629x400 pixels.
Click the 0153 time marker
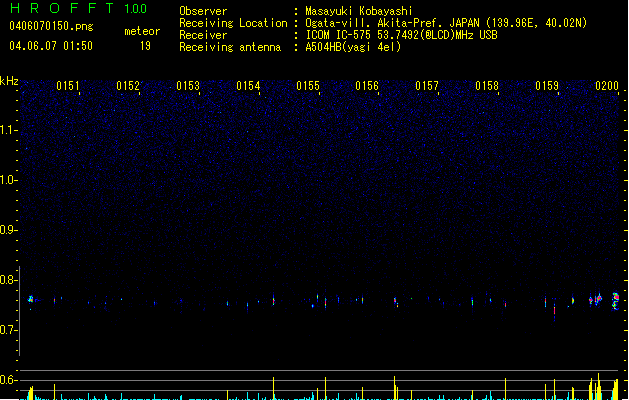tap(188, 85)
